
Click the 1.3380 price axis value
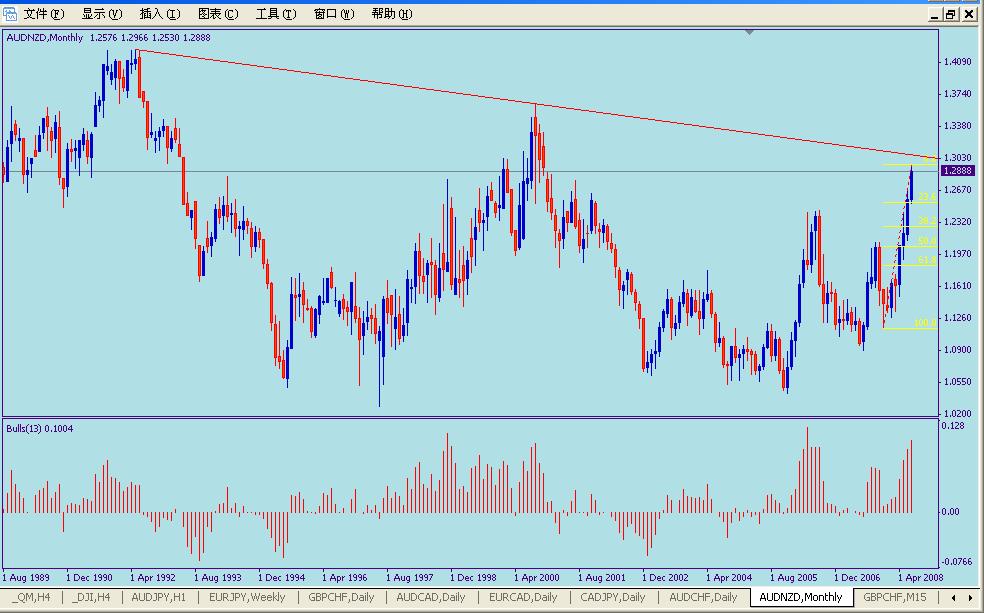pos(958,125)
